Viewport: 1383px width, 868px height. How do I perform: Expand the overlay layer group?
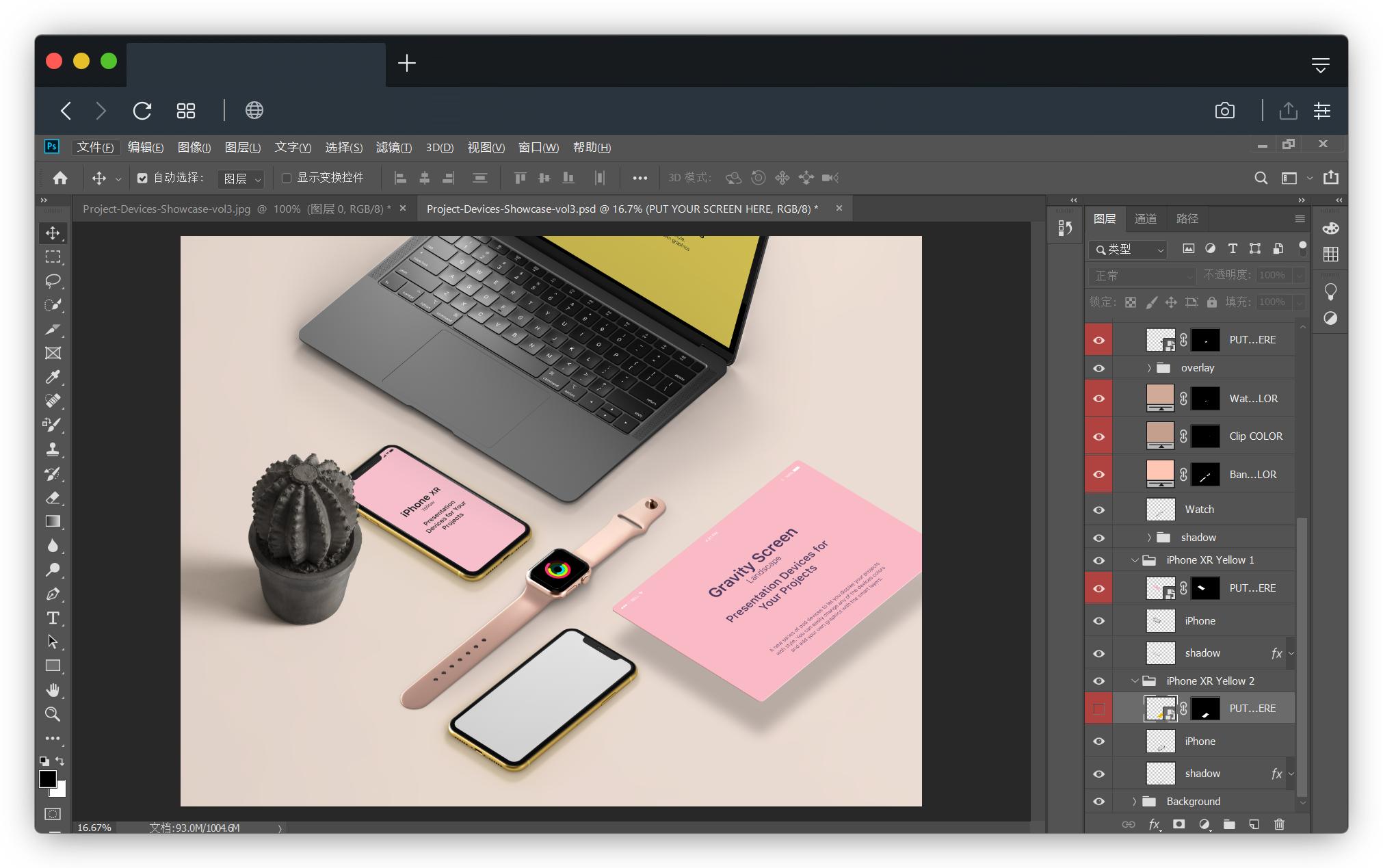(x=1149, y=368)
